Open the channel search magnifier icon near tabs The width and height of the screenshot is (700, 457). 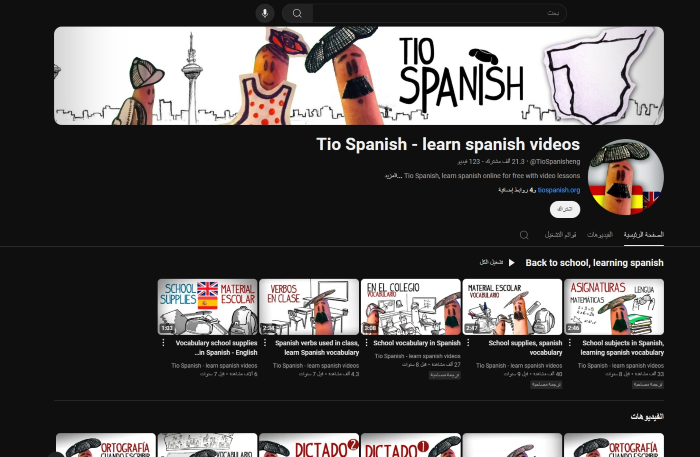(x=524, y=235)
